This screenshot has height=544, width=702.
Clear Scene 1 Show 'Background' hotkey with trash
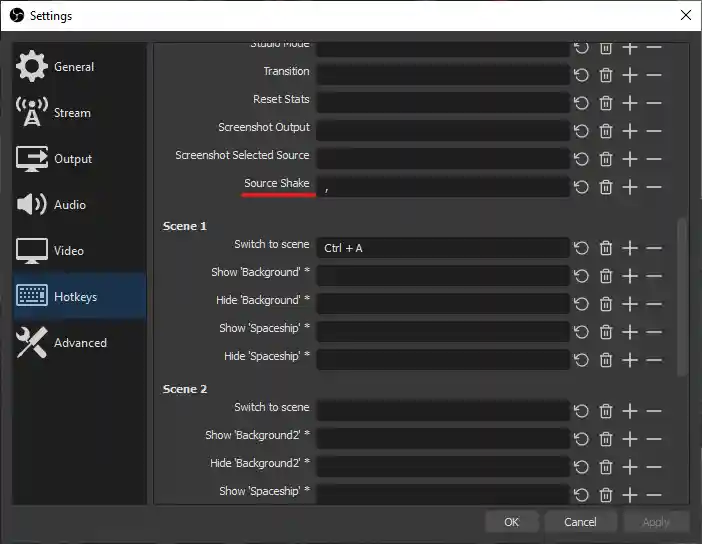606,276
